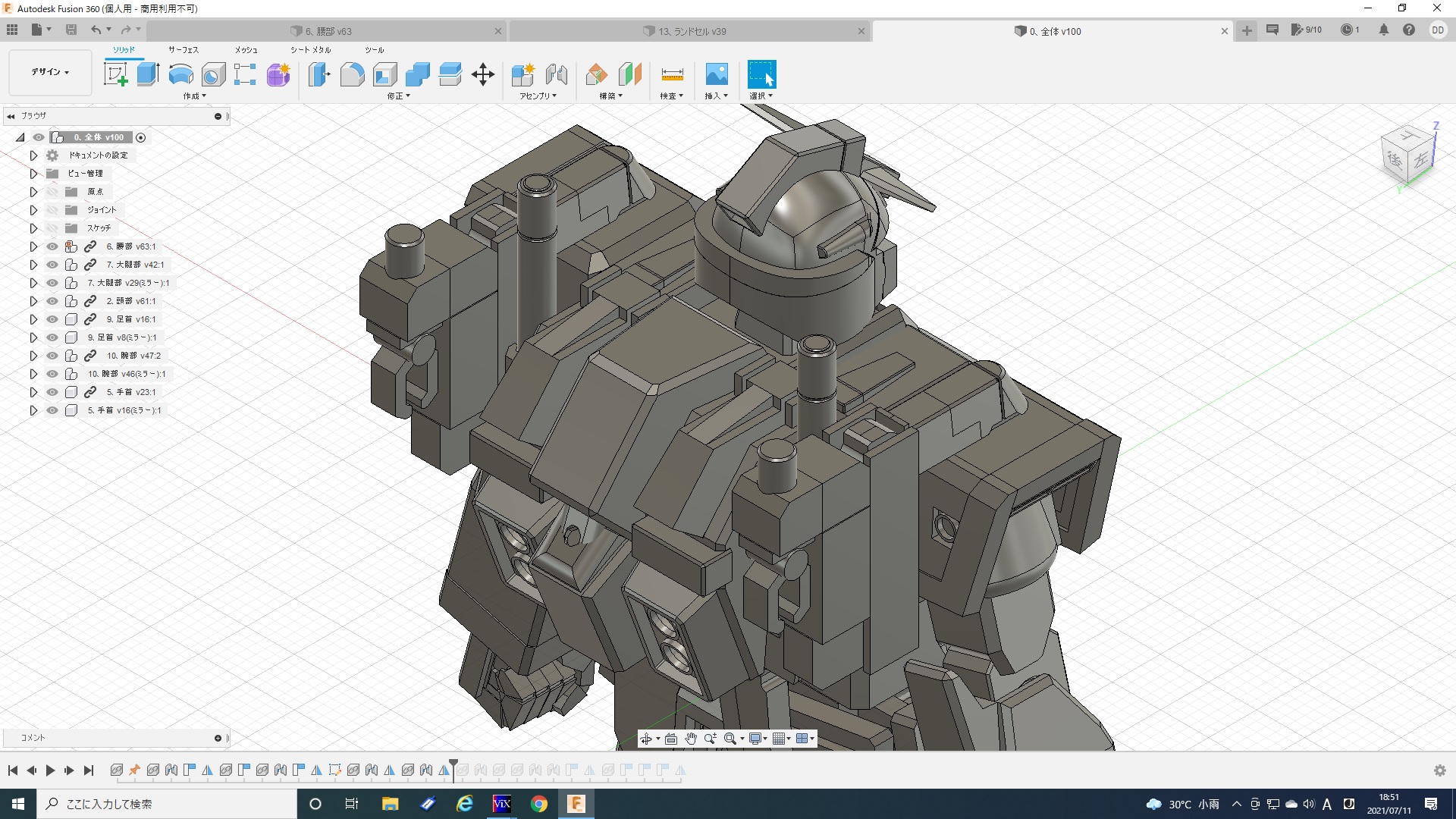Select the Combine tool icon
1456x819 pixels.
click(x=417, y=74)
